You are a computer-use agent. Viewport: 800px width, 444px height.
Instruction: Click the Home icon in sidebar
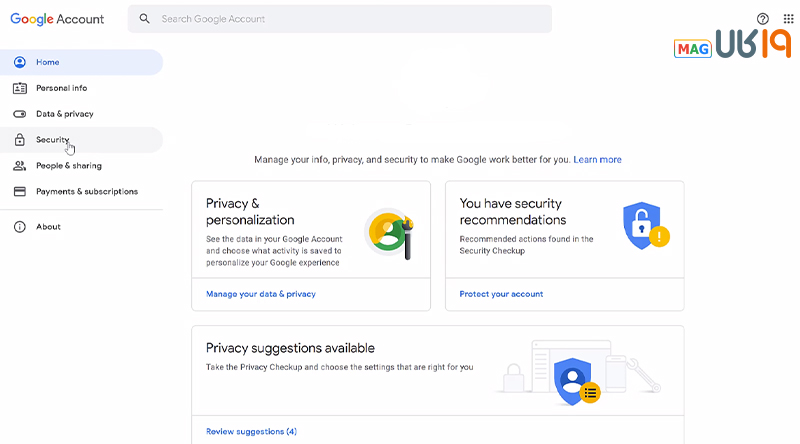click(x=20, y=62)
